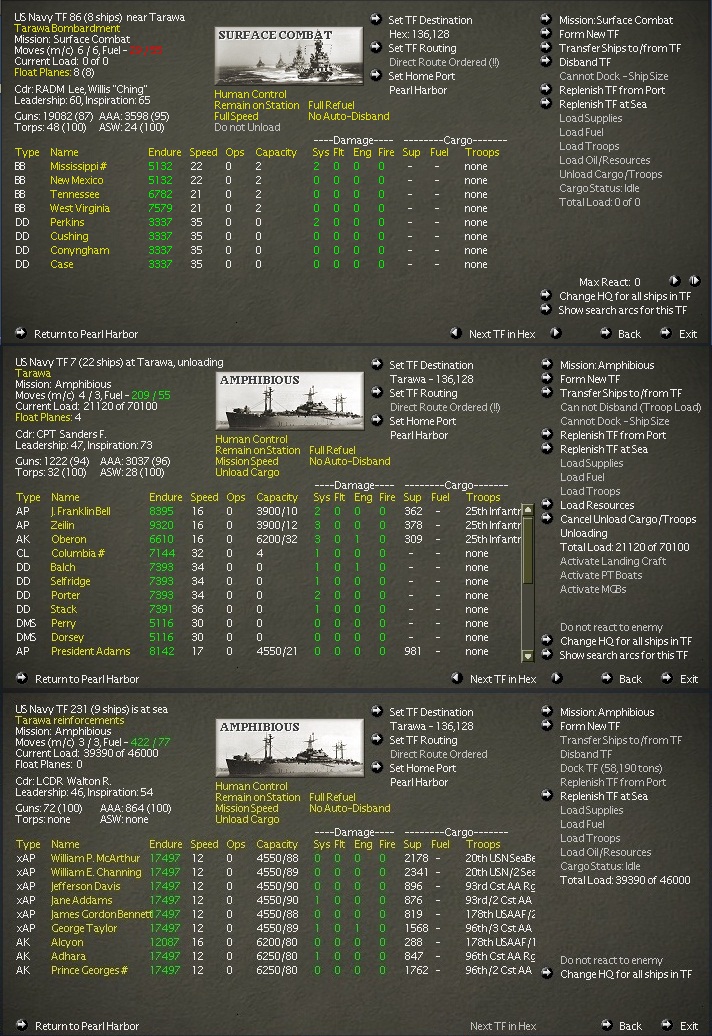This screenshot has height=1036, width=712.
Task: Click Back in TF 231 panel
Action: click(x=630, y=1025)
